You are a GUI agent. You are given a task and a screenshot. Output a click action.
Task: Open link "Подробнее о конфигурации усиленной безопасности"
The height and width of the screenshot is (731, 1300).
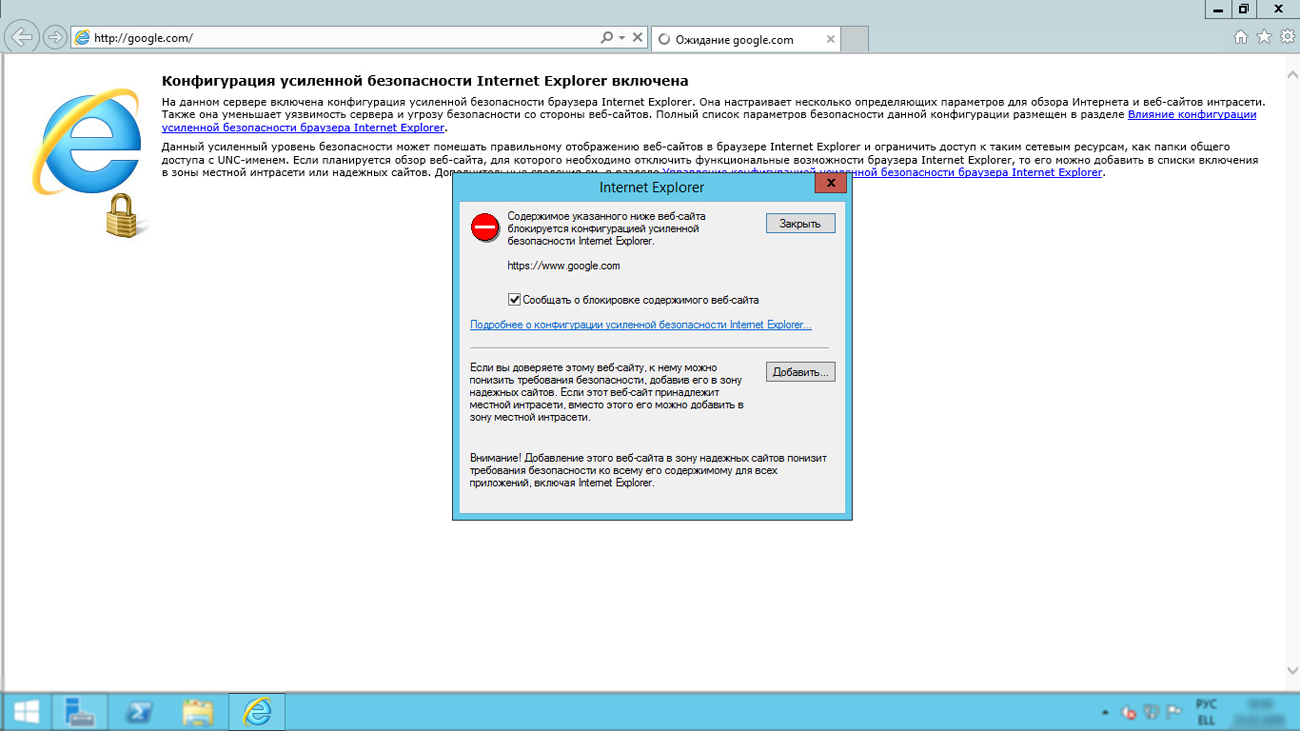click(x=640, y=325)
